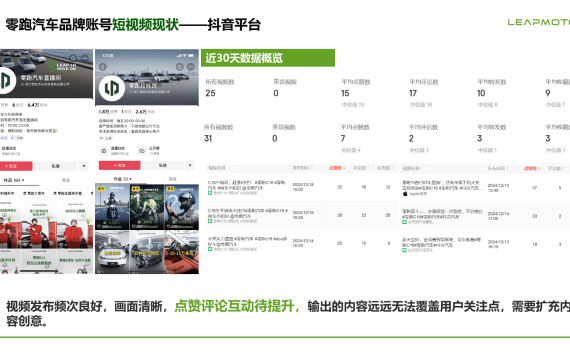Click 私信 button on first profile
570x360 pixels.
coord(56,166)
